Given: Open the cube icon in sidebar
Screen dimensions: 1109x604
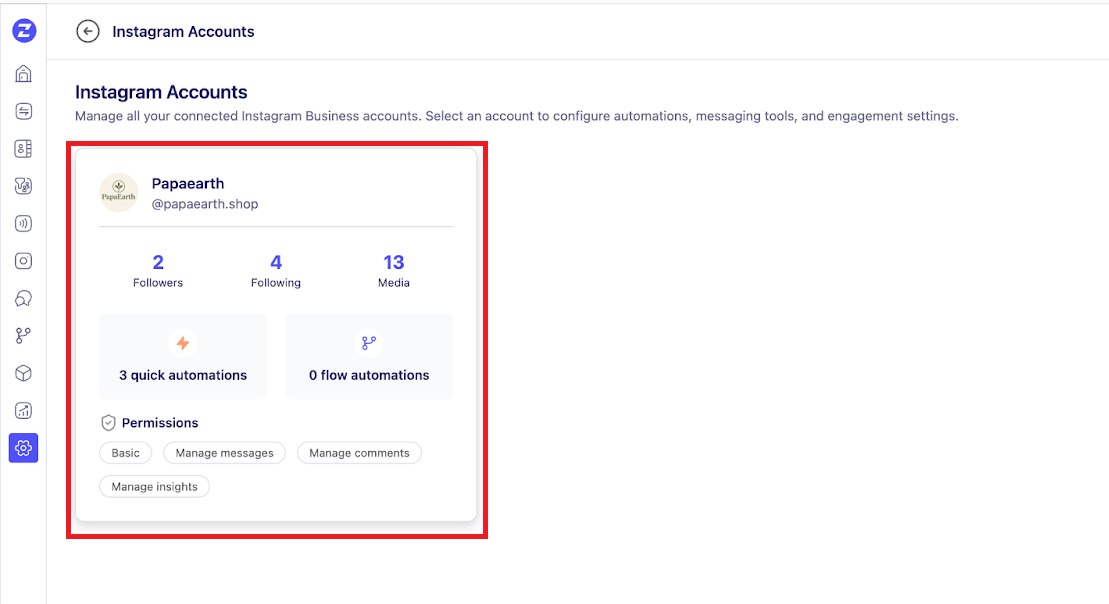Looking at the screenshot, I should click(24, 373).
